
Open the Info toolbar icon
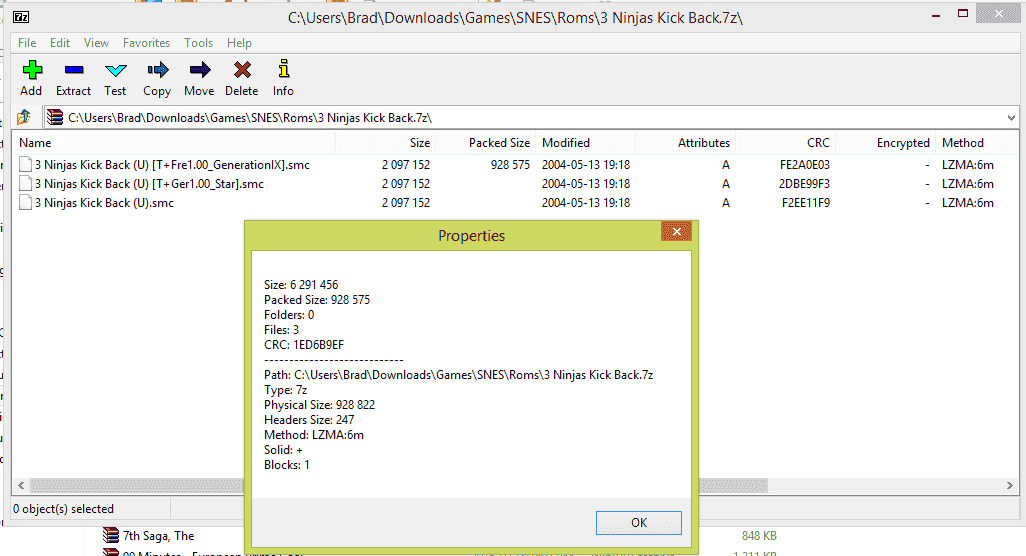283,69
